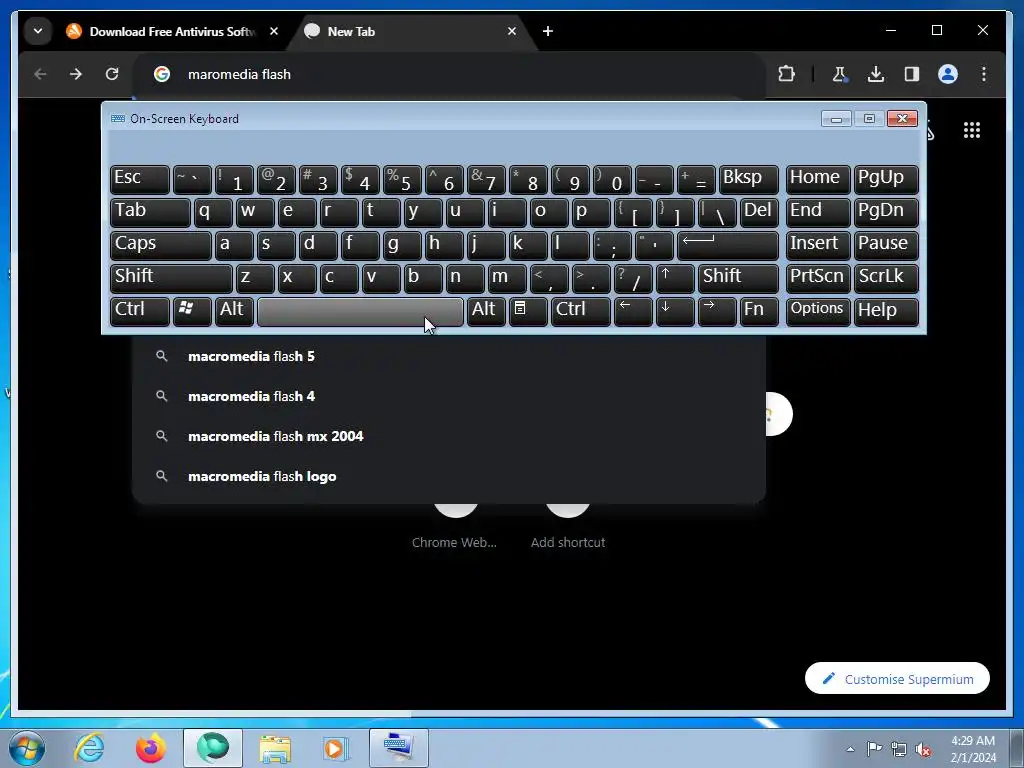Select suggestion macromedia flash 4

[x=449, y=396]
